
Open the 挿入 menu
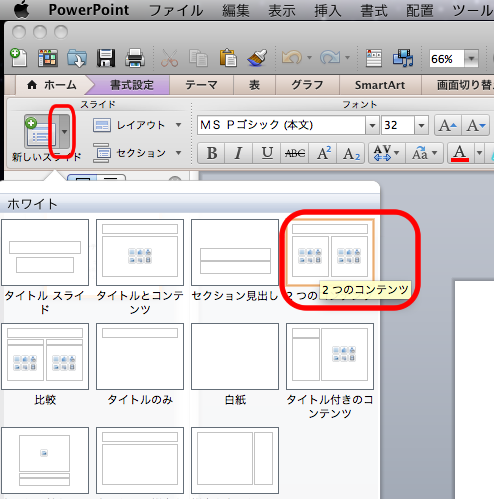pos(328,10)
